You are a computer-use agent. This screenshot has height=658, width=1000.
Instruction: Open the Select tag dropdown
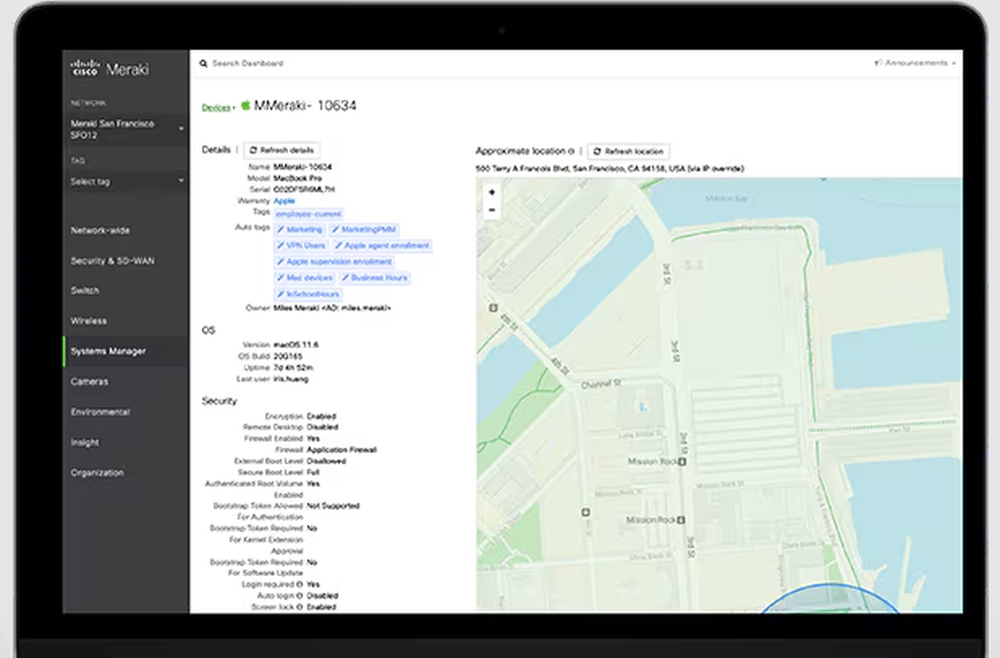click(x=126, y=182)
